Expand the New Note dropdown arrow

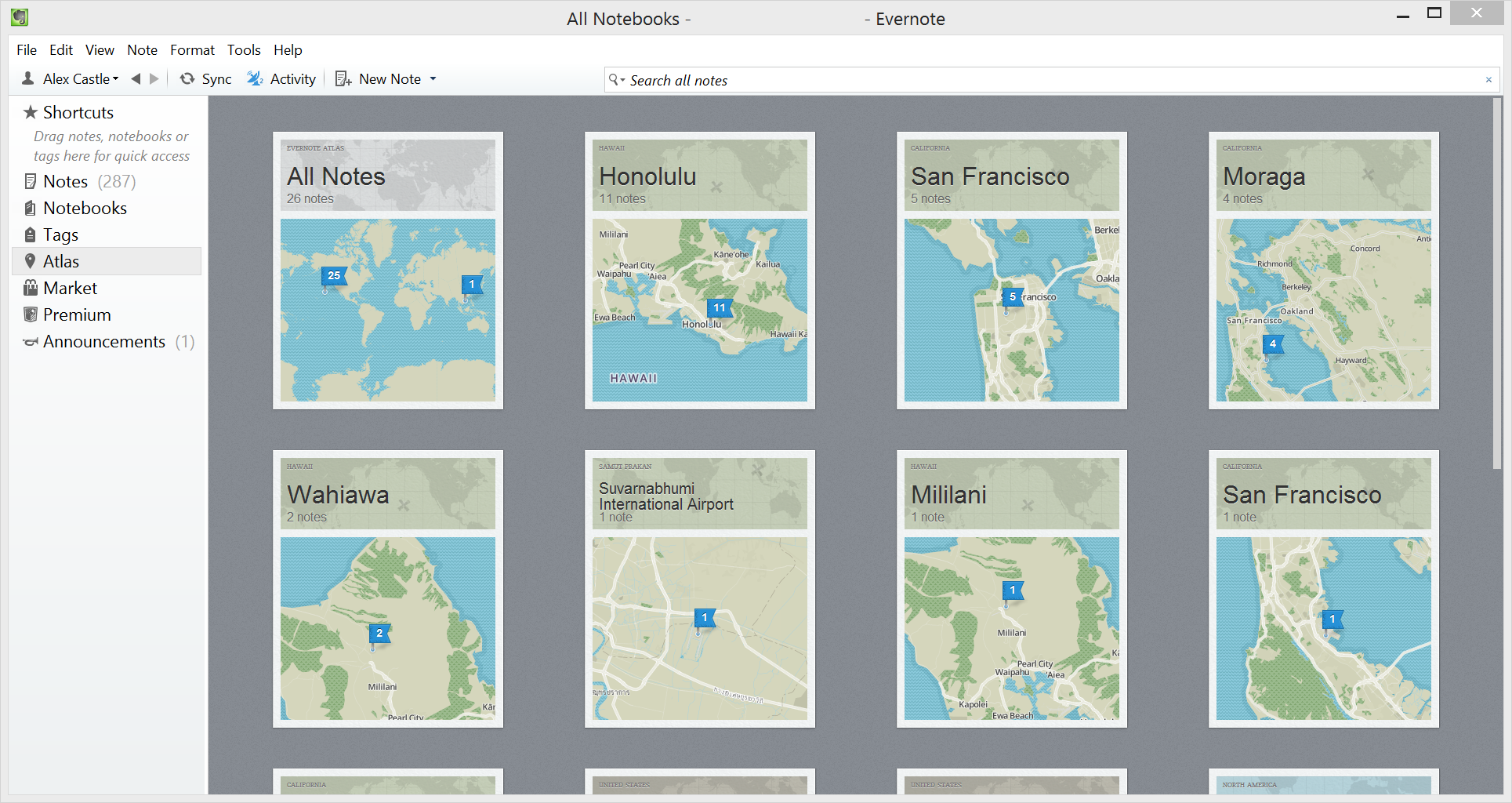pos(433,78)
